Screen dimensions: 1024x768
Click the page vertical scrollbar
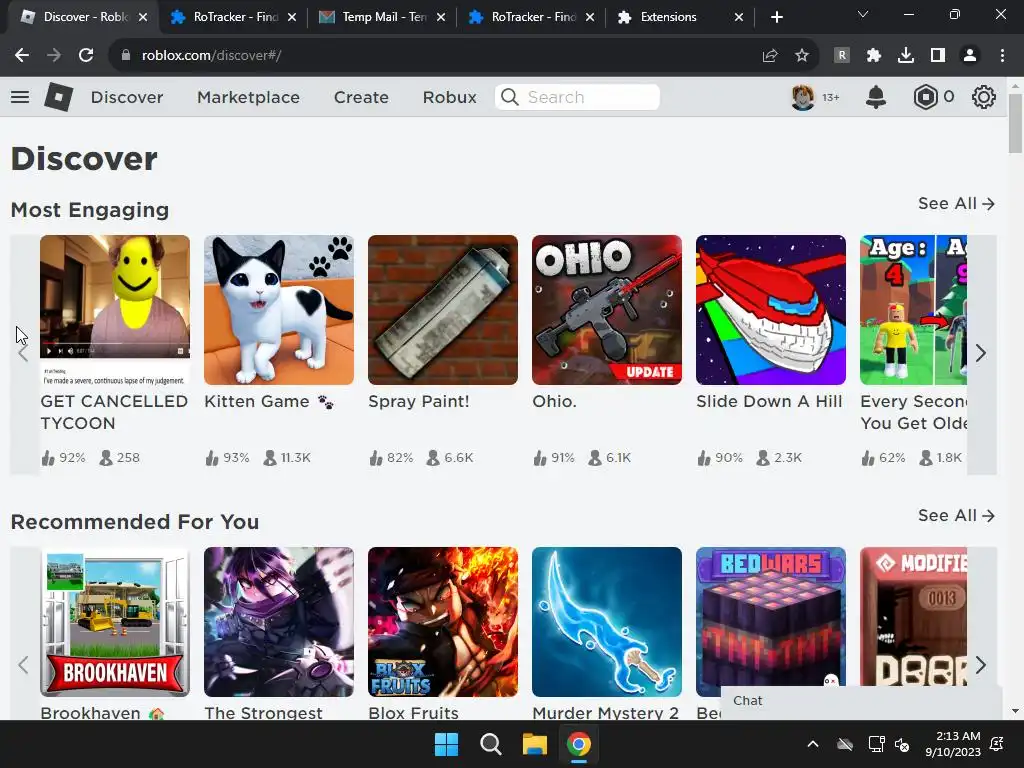(x=1015, y=123)
